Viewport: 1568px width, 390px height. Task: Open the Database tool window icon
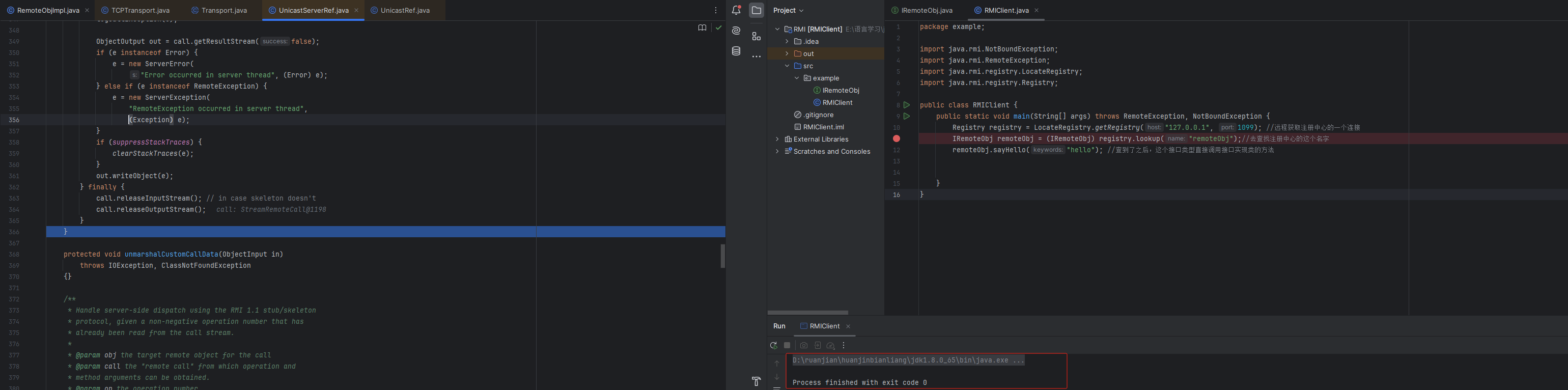[x=737, y=51]
